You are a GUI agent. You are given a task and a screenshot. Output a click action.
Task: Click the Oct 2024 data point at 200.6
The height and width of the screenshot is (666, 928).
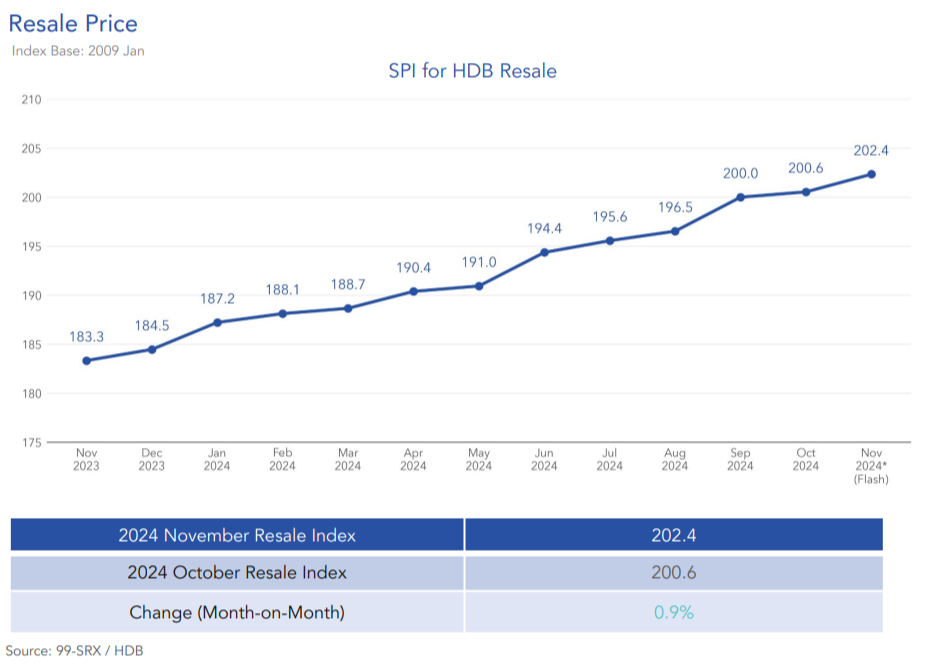[x=805, y=190]
